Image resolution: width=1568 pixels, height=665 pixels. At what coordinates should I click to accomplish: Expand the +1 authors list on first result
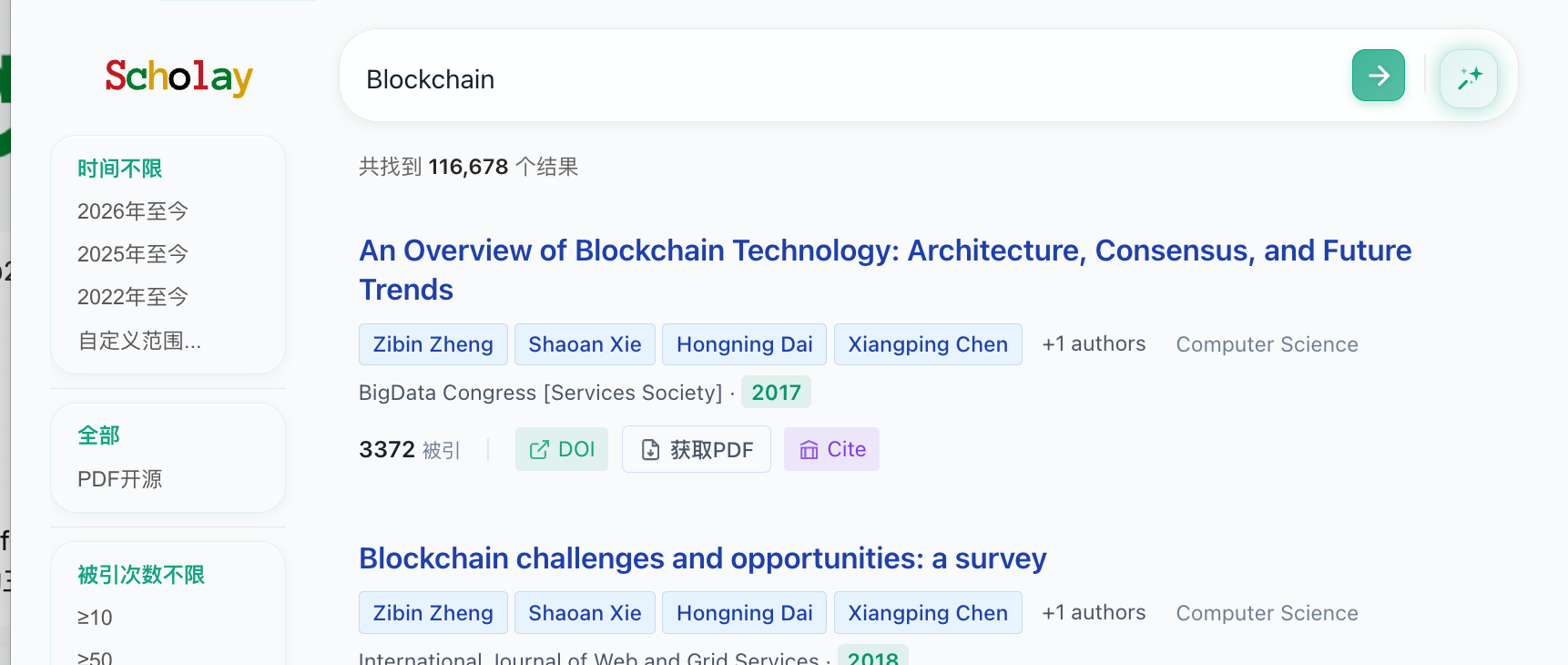click(1094, 344)
